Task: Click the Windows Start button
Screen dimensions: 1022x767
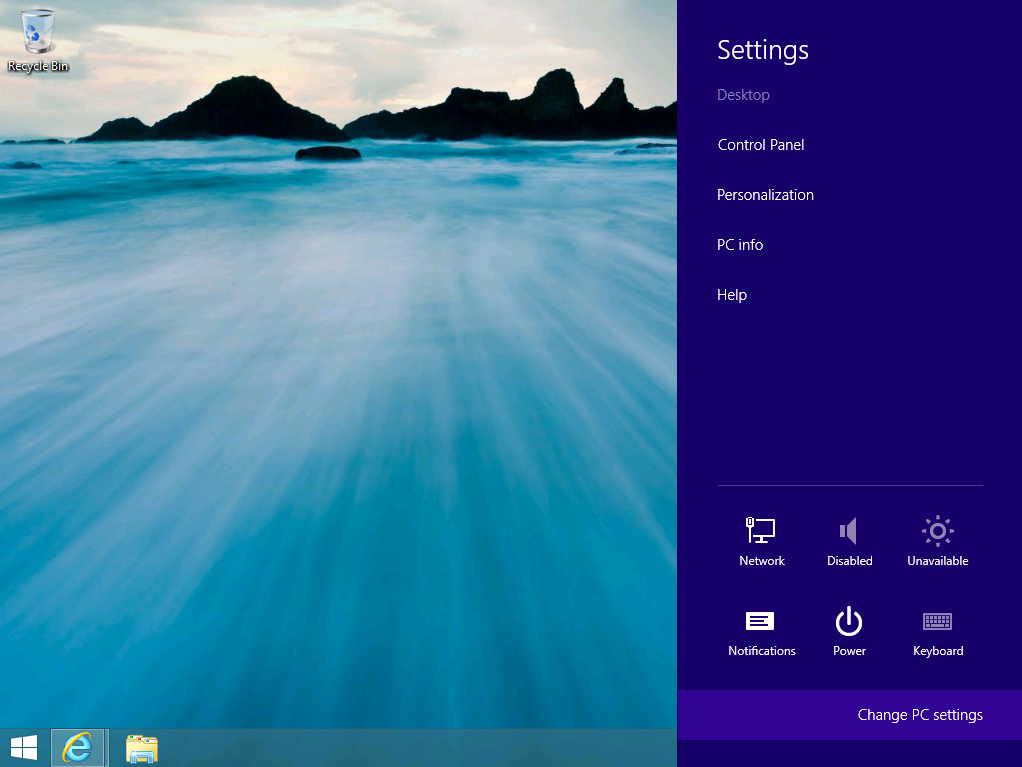Action: pyautogui.click(x=24, y=747)
